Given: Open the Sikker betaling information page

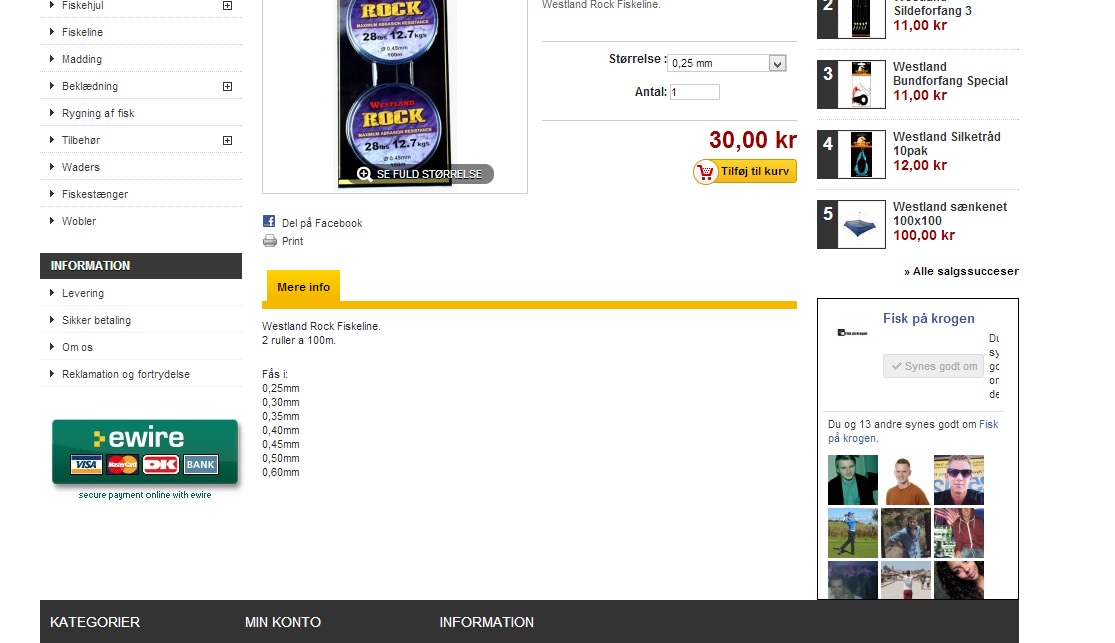Looking at the screenshot, I should 96,320.
